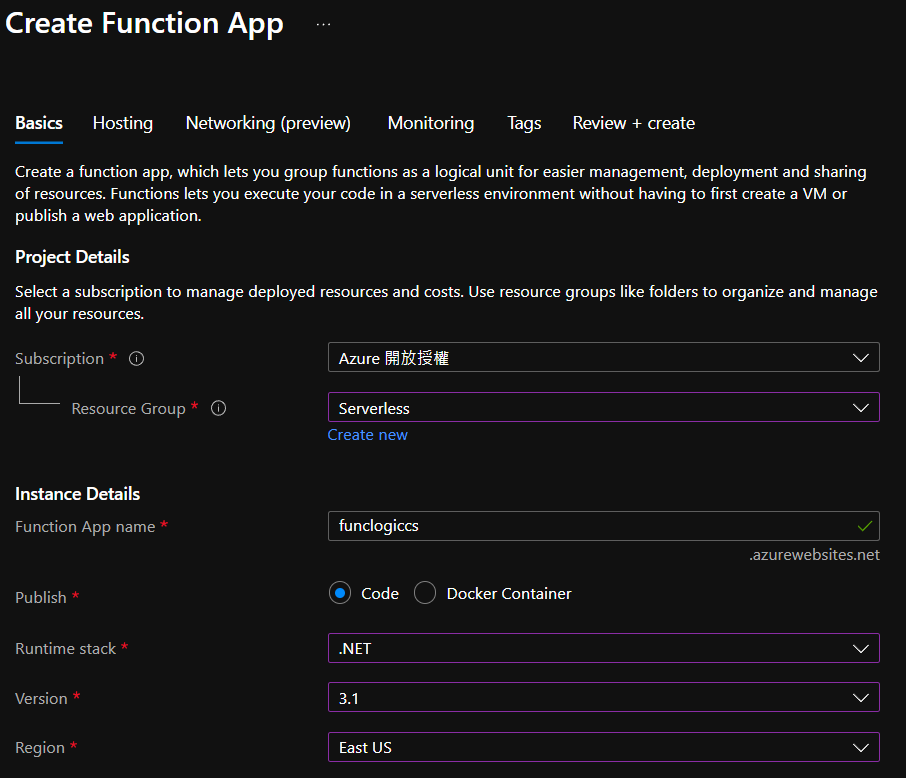Screen dimensions: 906x778
Task: Click the Function App name input field
Action: pos(590,526)
